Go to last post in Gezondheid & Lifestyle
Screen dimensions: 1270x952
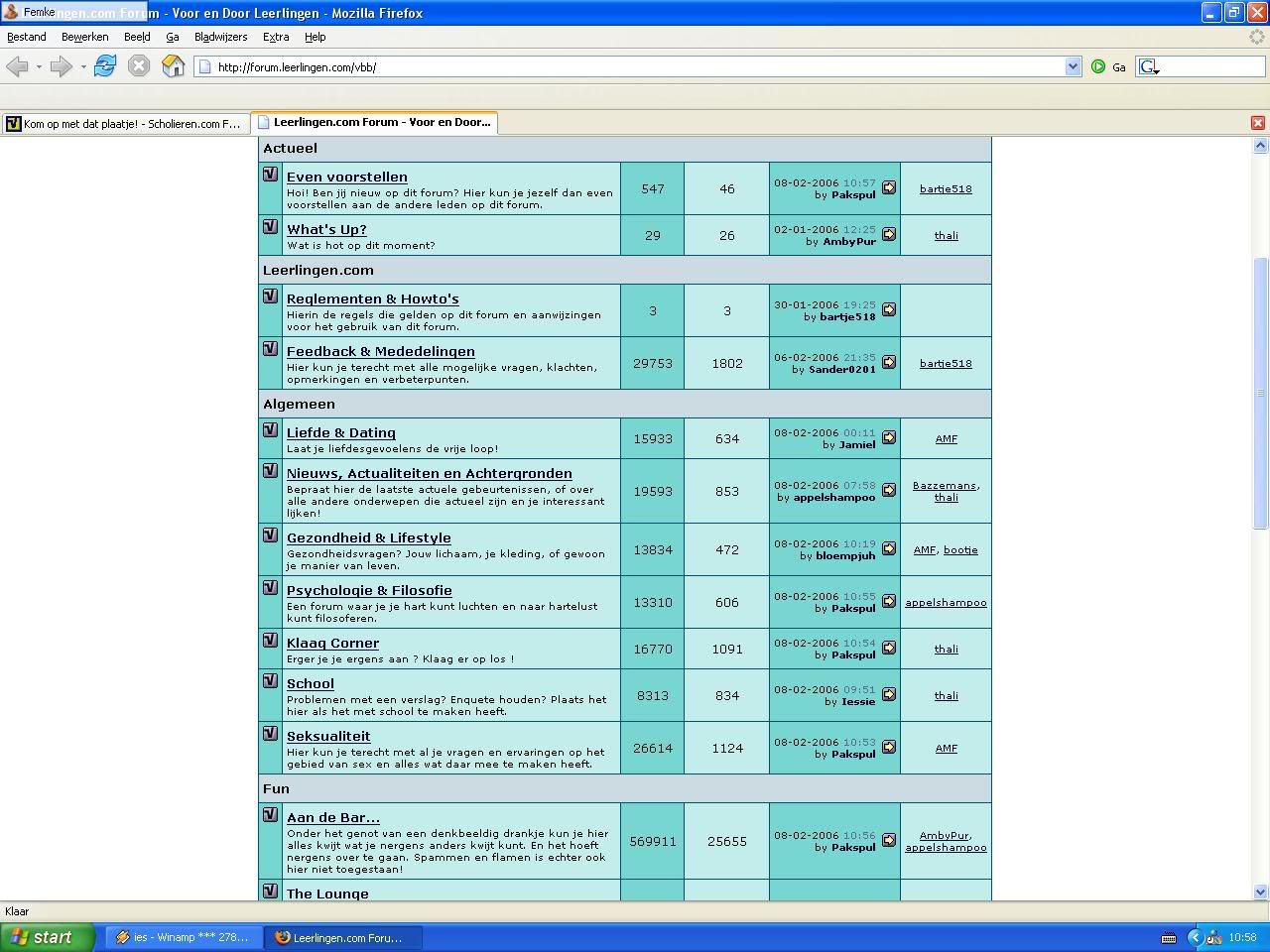click(889, 548)
